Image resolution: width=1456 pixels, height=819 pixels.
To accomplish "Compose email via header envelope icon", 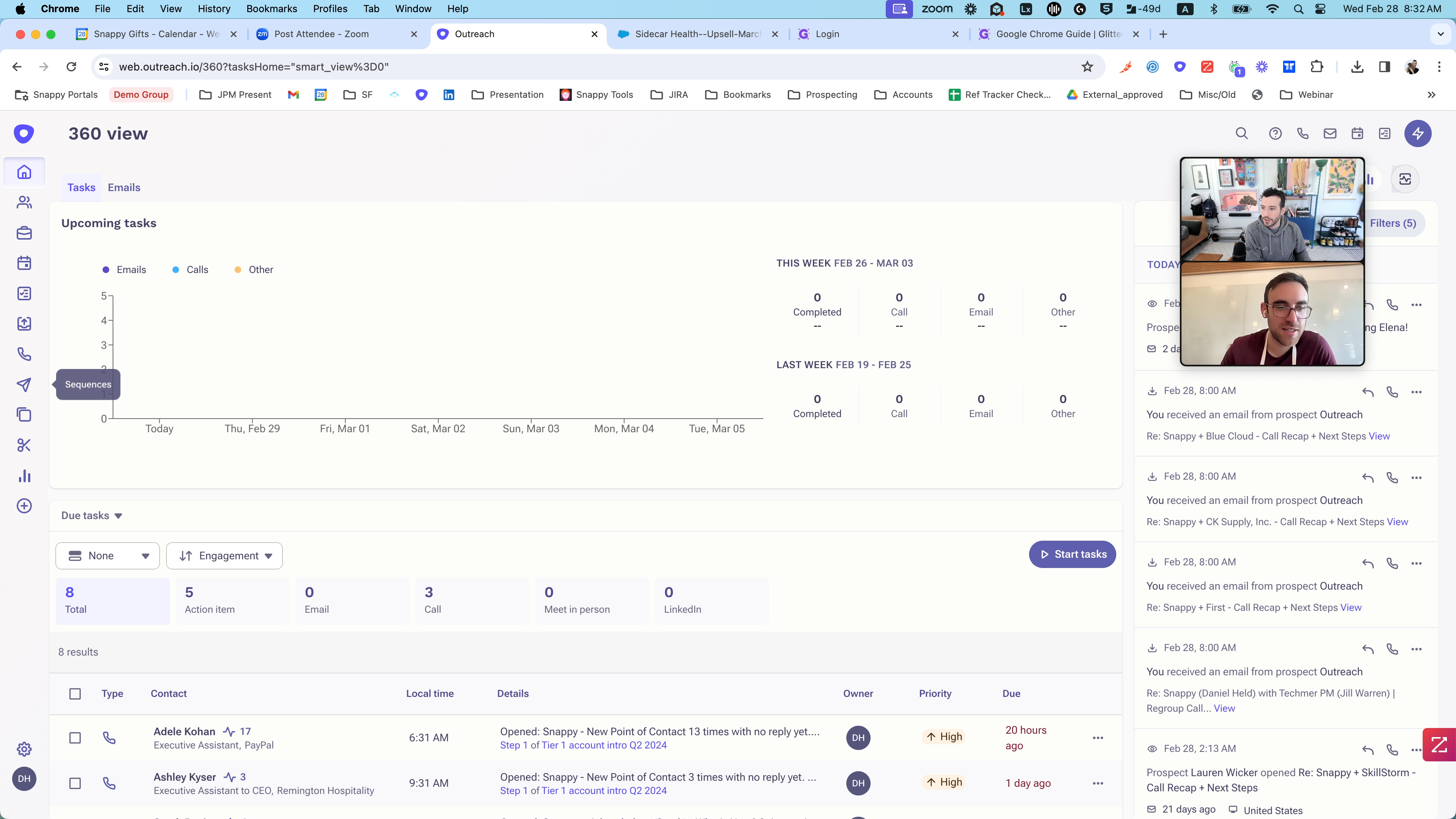I will 1330,133.
